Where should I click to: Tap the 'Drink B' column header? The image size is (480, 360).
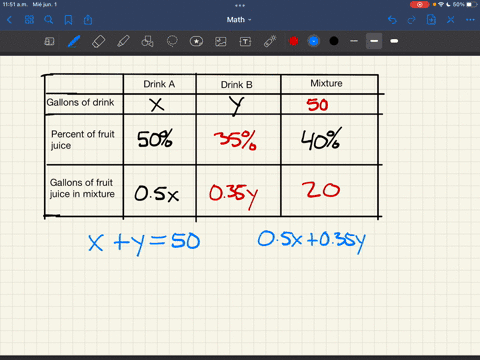click(237, 85)
